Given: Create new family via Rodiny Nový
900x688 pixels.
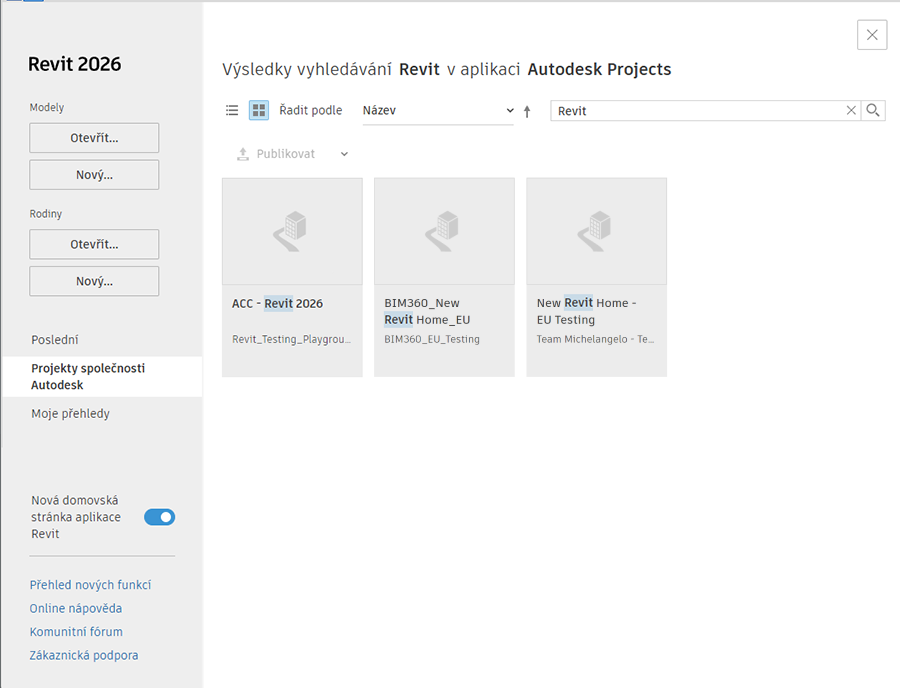Looking at the screenshot, I should (94, 281).
